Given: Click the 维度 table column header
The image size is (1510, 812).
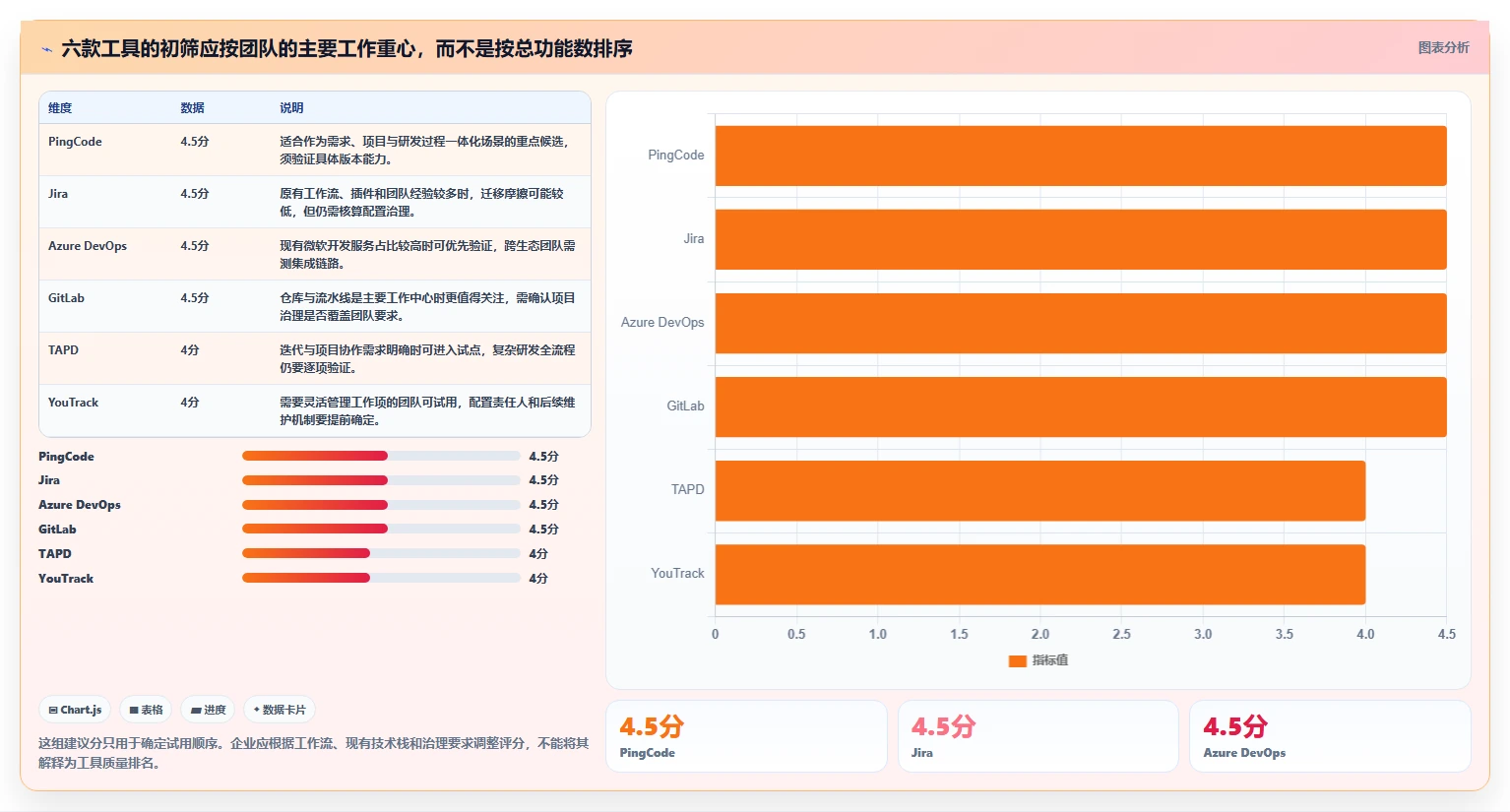Looking at the screenshot, I should click(x=60, y=108).
